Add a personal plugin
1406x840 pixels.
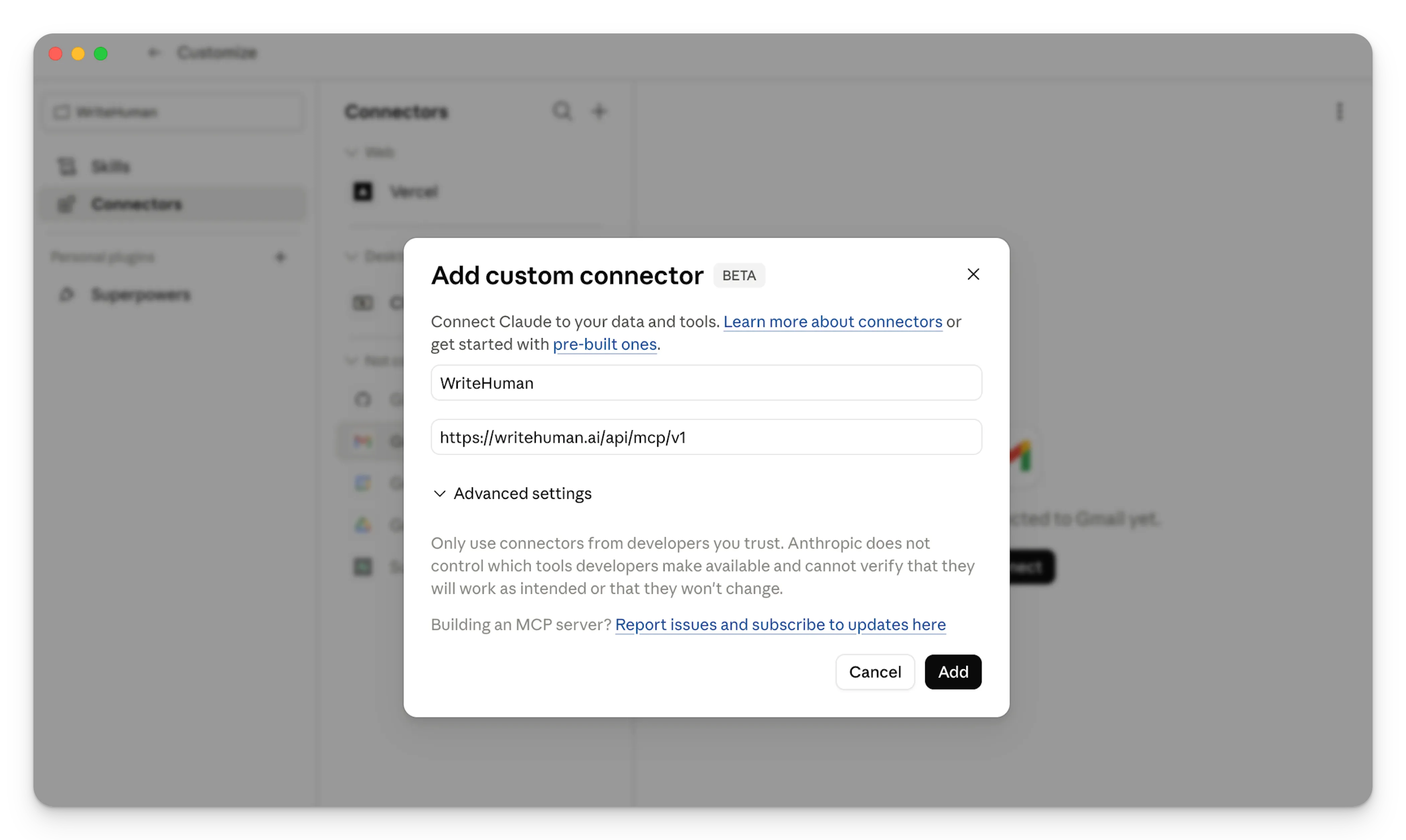[x=280, y=257]
